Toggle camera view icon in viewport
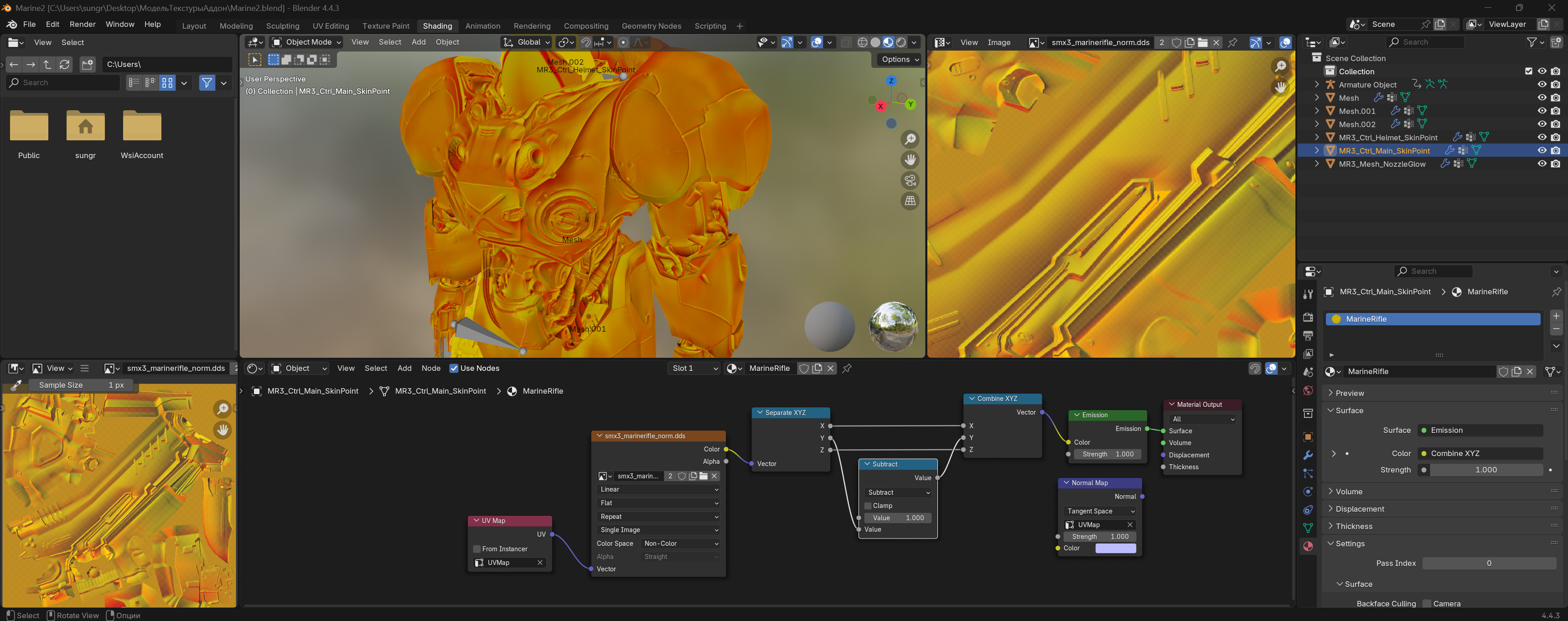 click(910, 180)
